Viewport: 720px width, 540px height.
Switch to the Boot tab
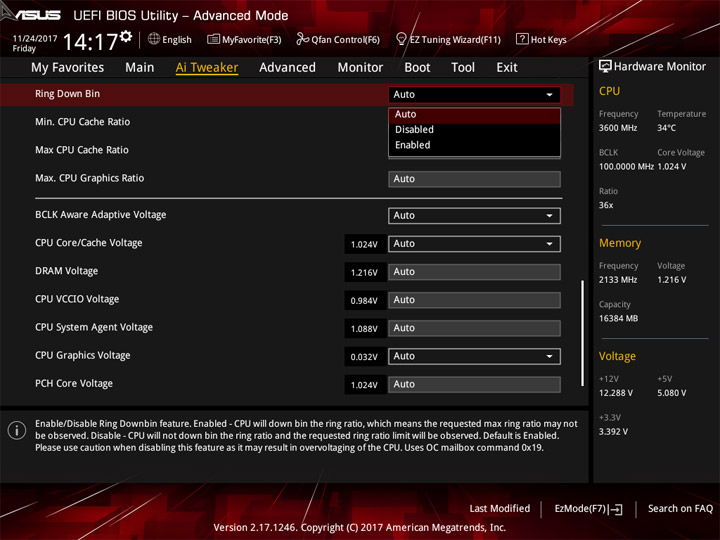tap(417, 68)
